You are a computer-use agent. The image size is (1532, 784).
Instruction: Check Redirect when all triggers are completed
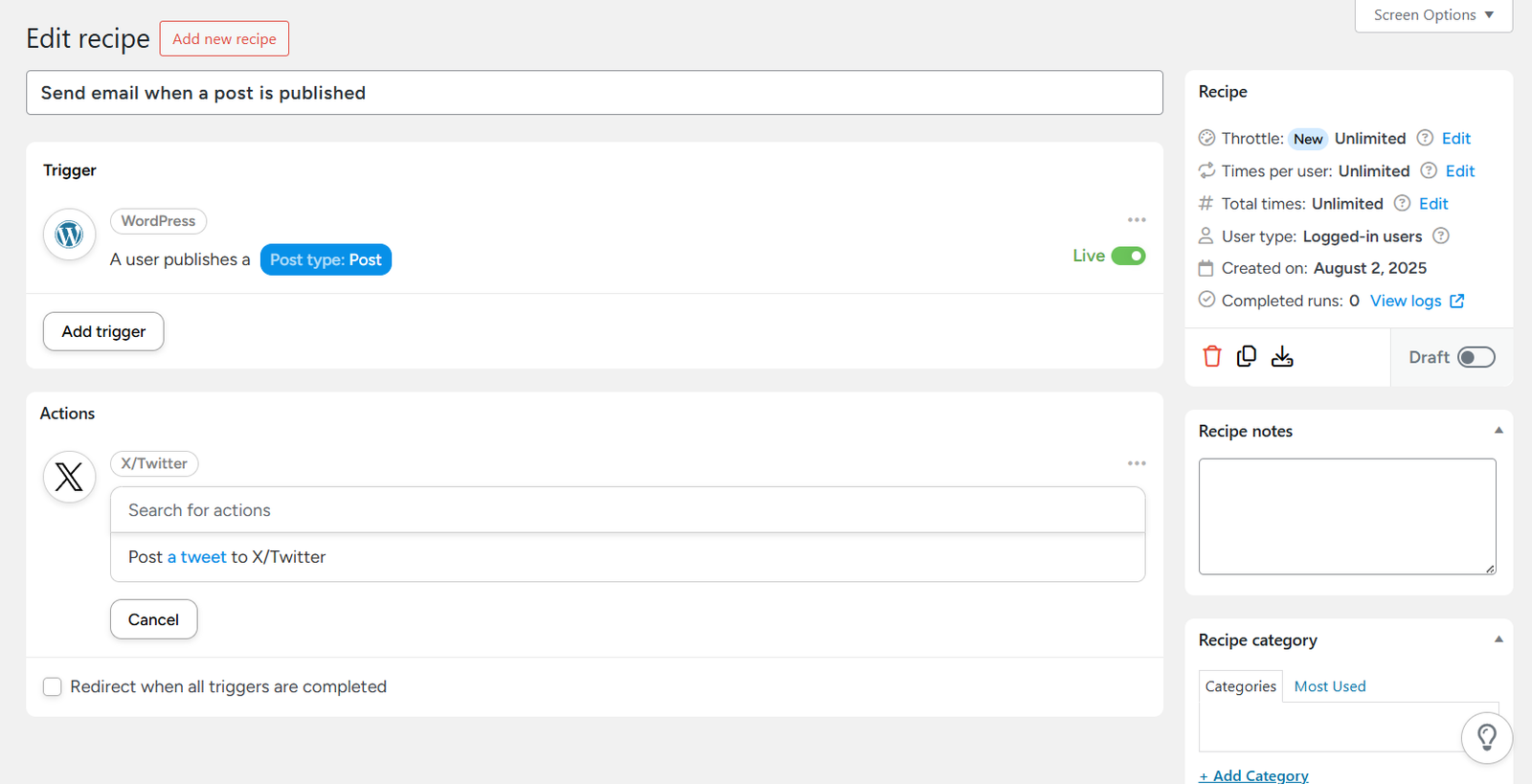tap(53, 686)
